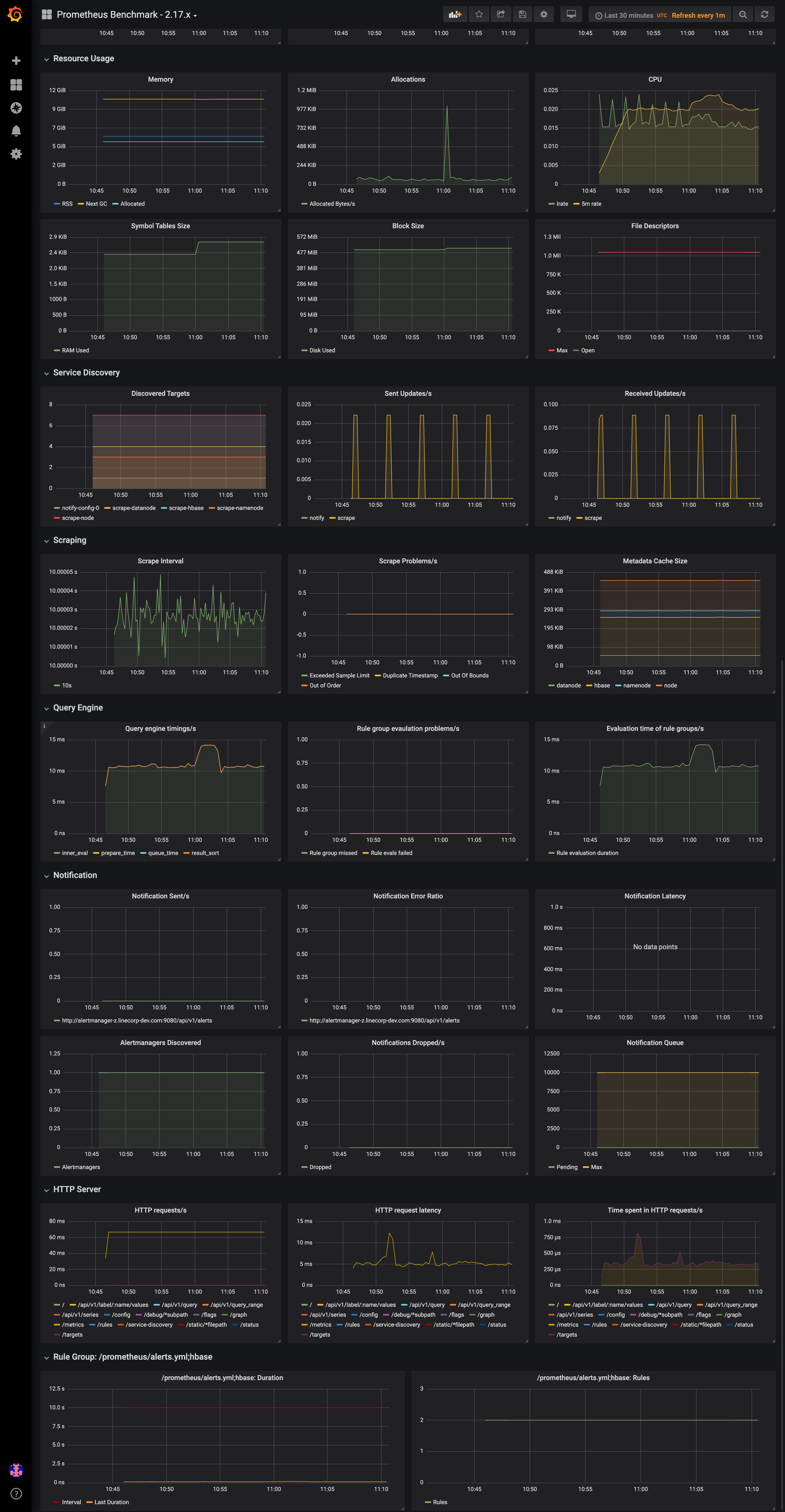Star this dashboard as favorite

479,15
